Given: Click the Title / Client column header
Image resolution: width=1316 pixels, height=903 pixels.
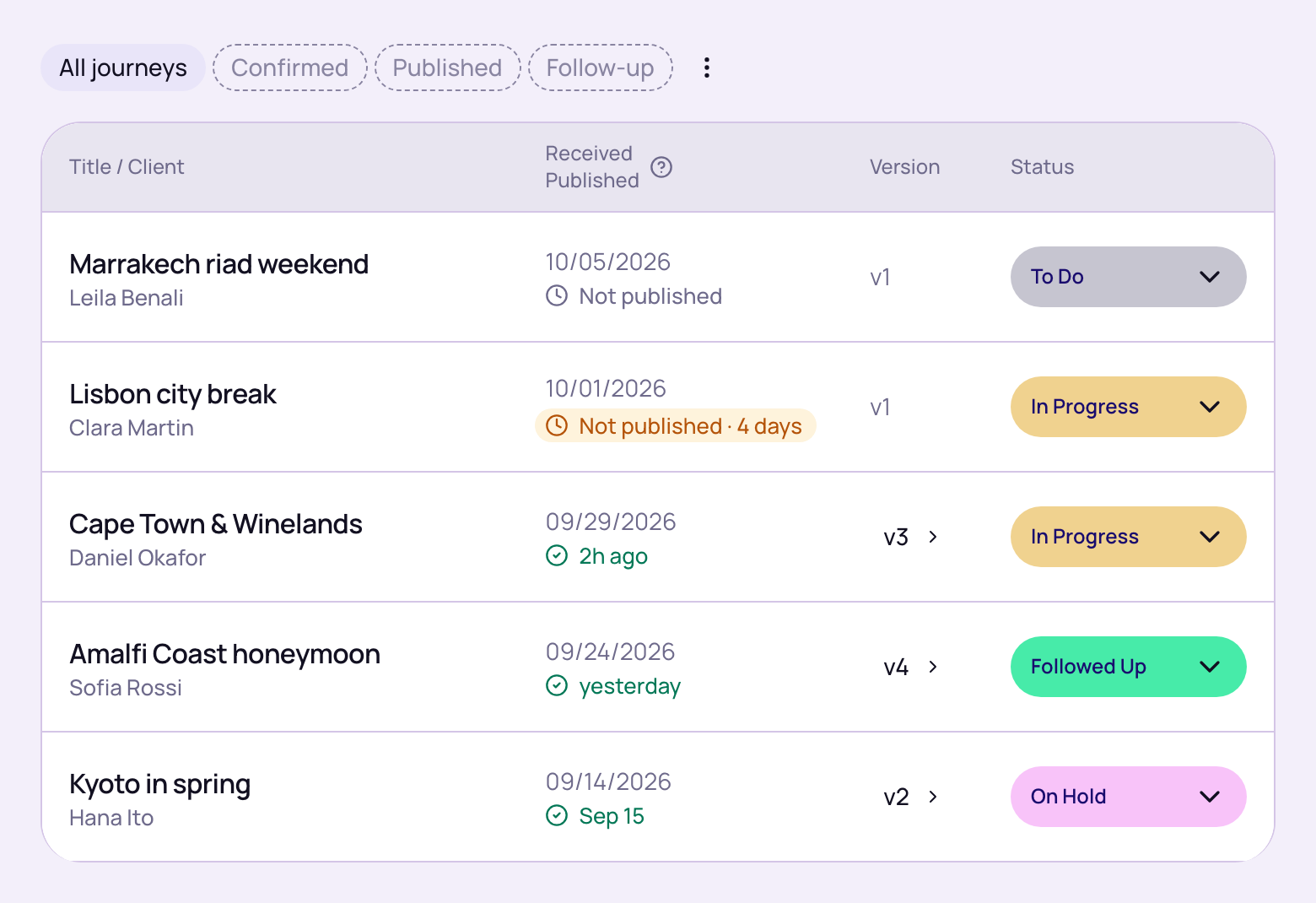Looking at the screenshot, I should [127, 167].
